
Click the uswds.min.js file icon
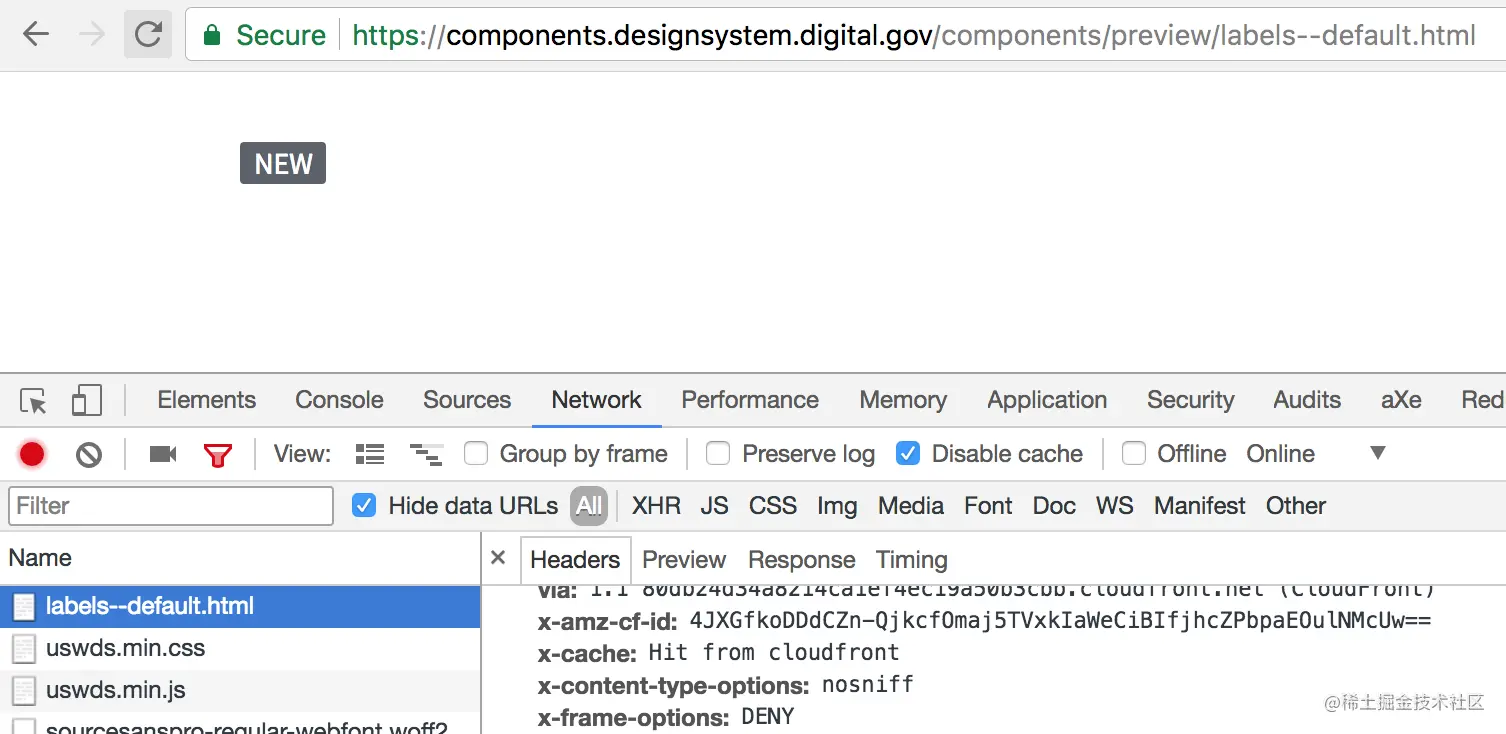tap(23, 691)
